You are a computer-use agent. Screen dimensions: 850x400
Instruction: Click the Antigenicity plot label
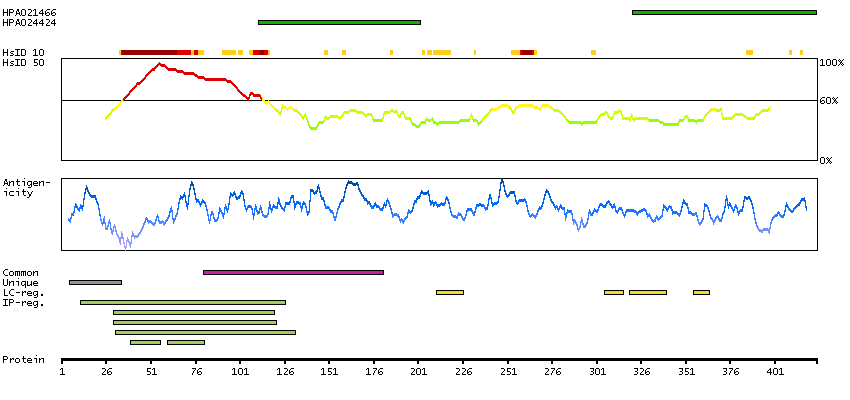[x=24, y=187]
